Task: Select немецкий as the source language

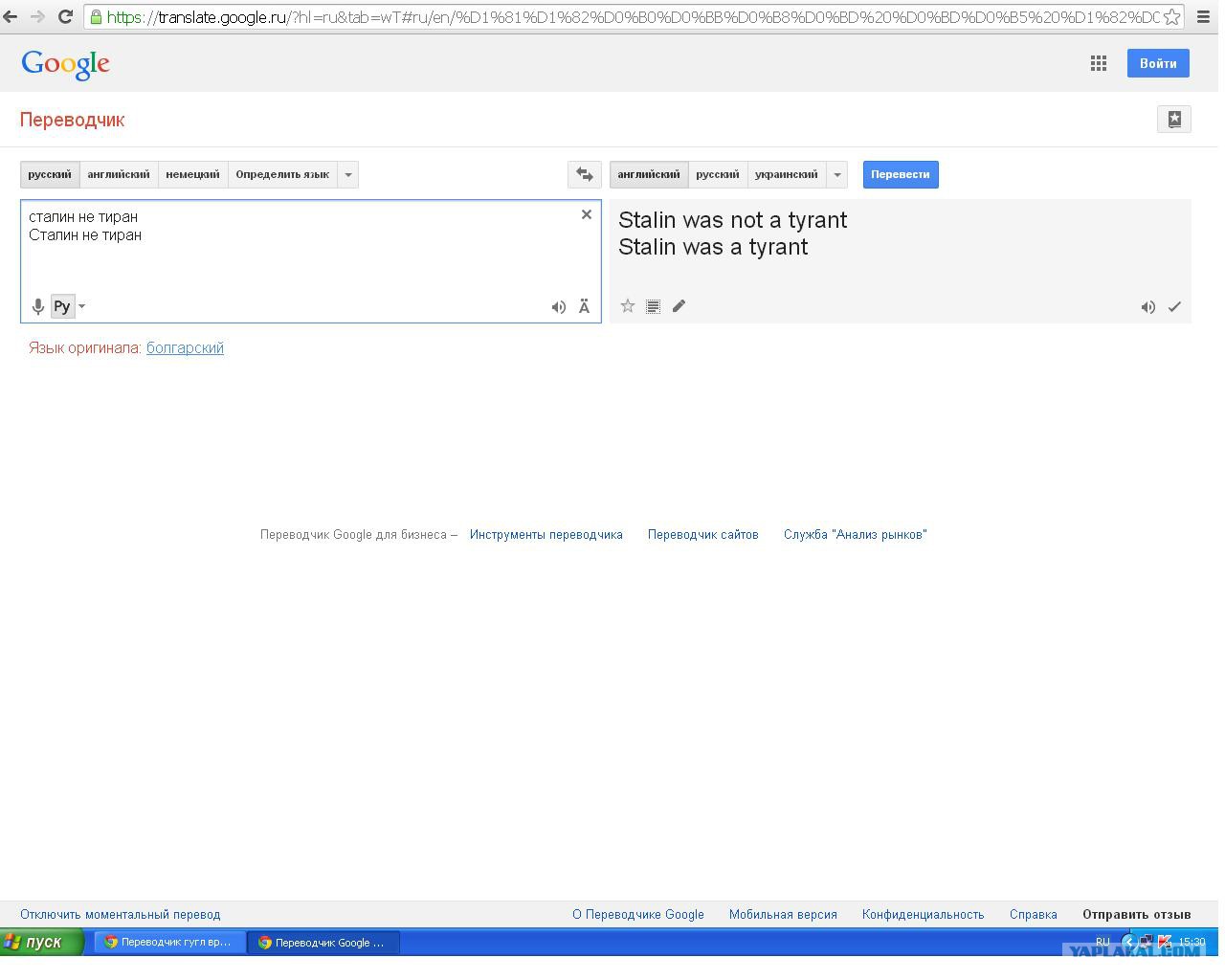Action: 192,174
